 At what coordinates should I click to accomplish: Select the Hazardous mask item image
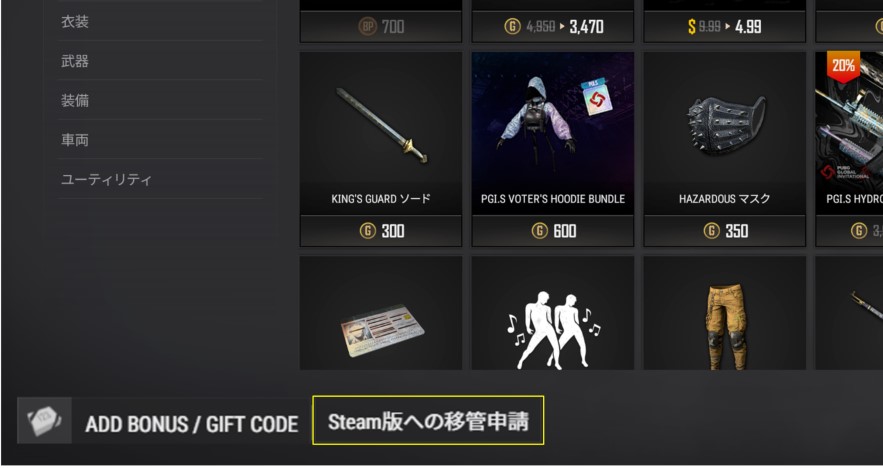725,124
